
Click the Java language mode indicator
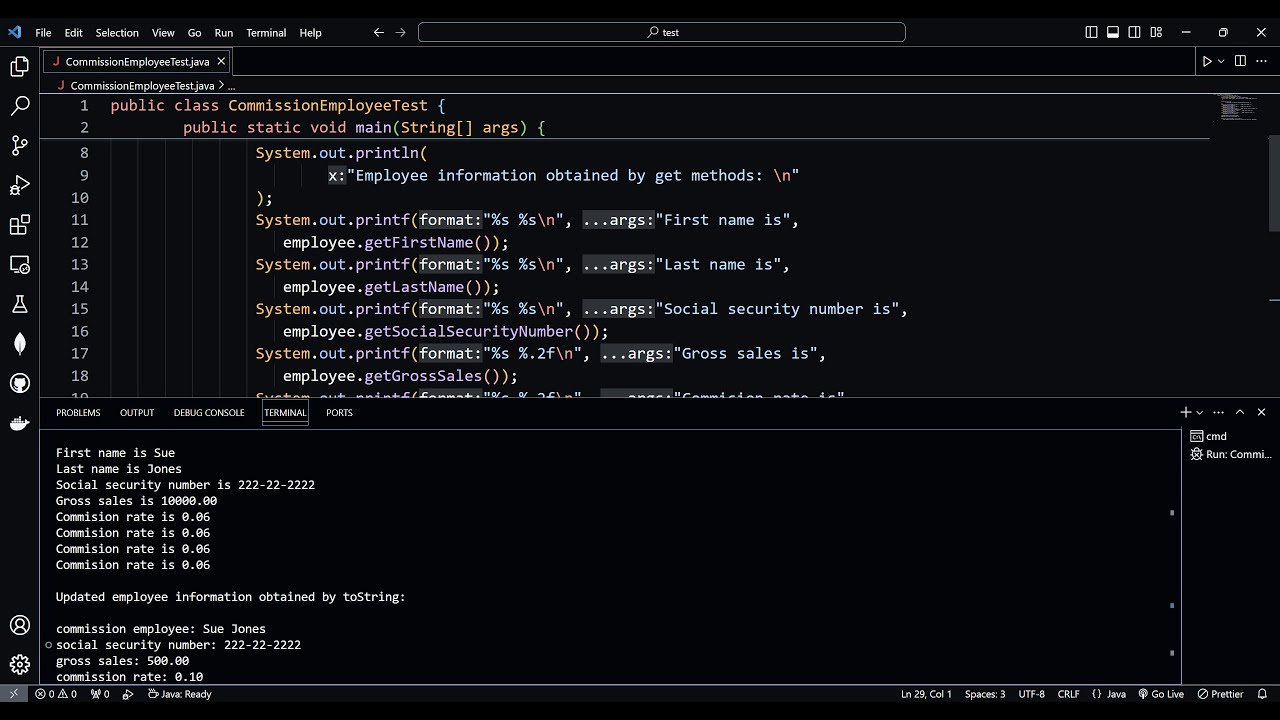point(1109,694)
